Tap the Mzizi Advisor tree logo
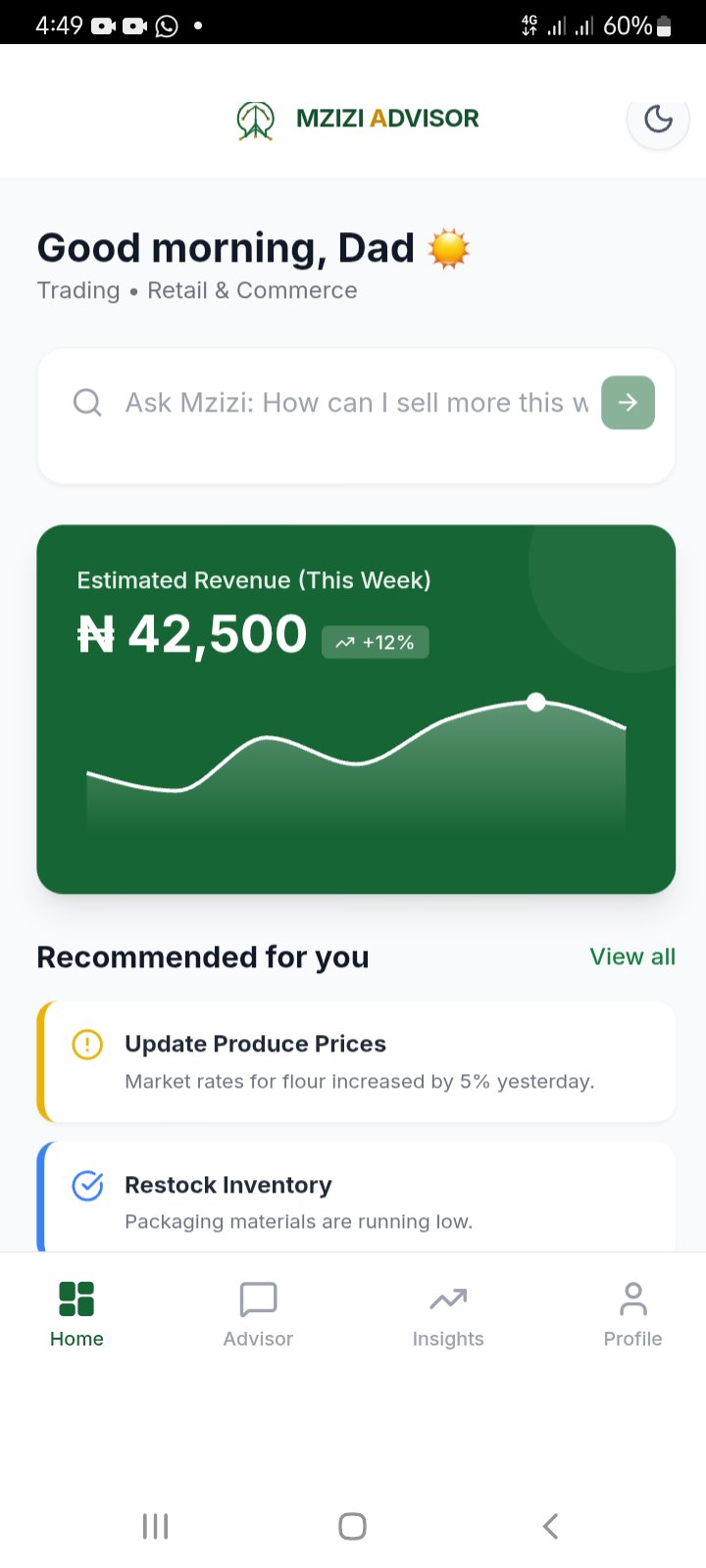The height and width of the screenshot is (1568, 706). 255,121
